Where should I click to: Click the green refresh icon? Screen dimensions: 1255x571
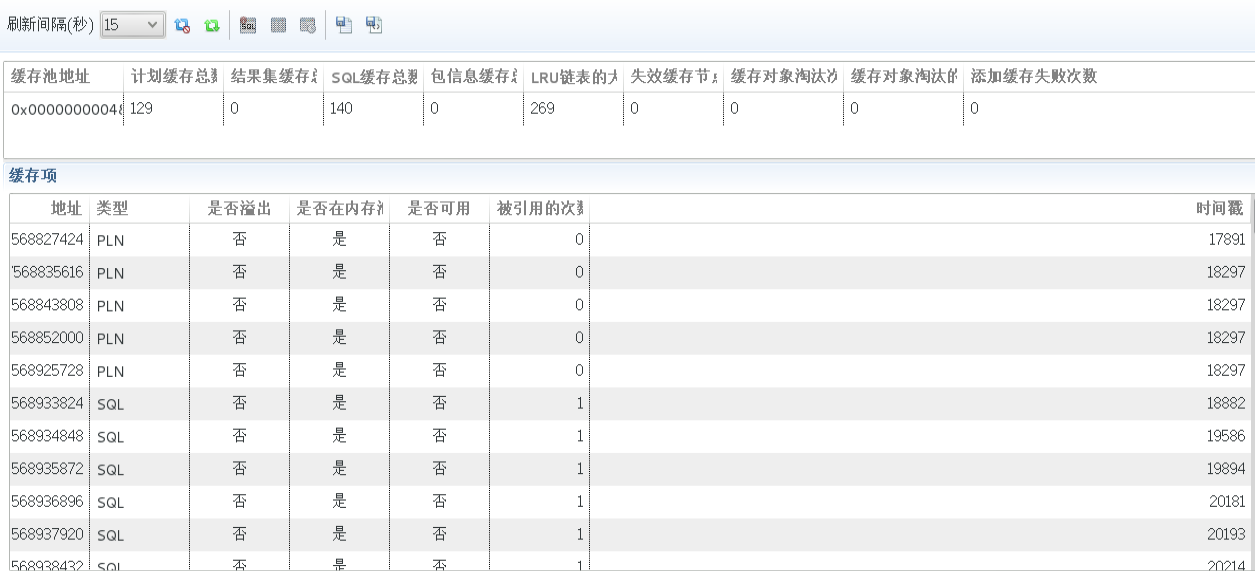[211, 25]
